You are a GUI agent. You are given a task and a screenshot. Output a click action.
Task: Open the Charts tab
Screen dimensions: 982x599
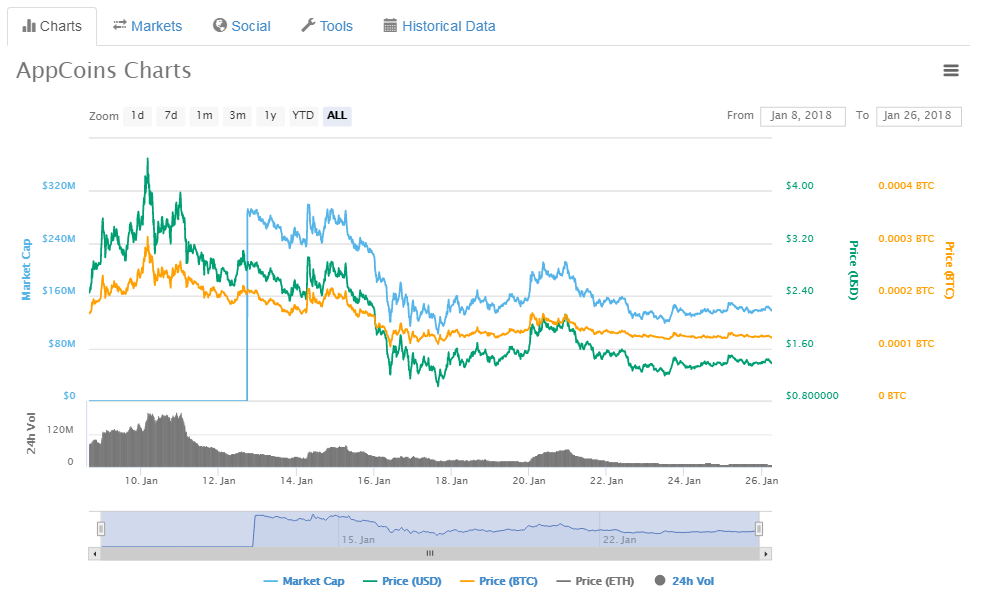52,26
